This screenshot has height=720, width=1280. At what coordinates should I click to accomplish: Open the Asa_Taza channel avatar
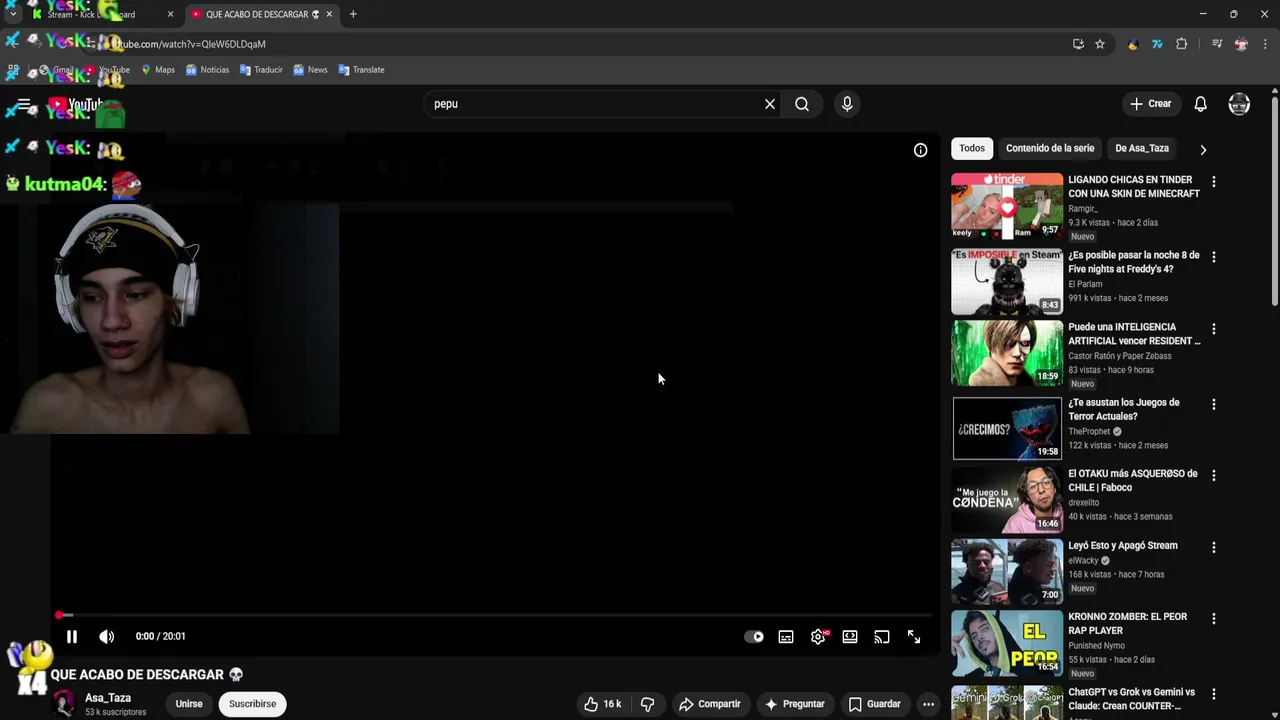[64, 704]
